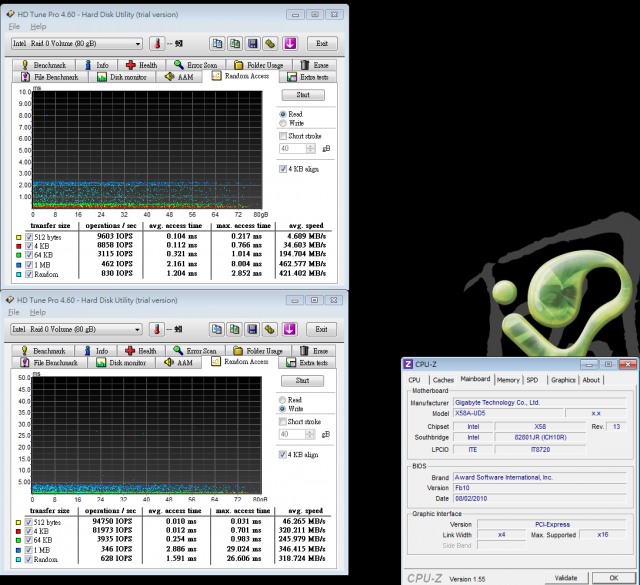Click temperature thermometer icon in bottom HD Tune

(157, 329)
